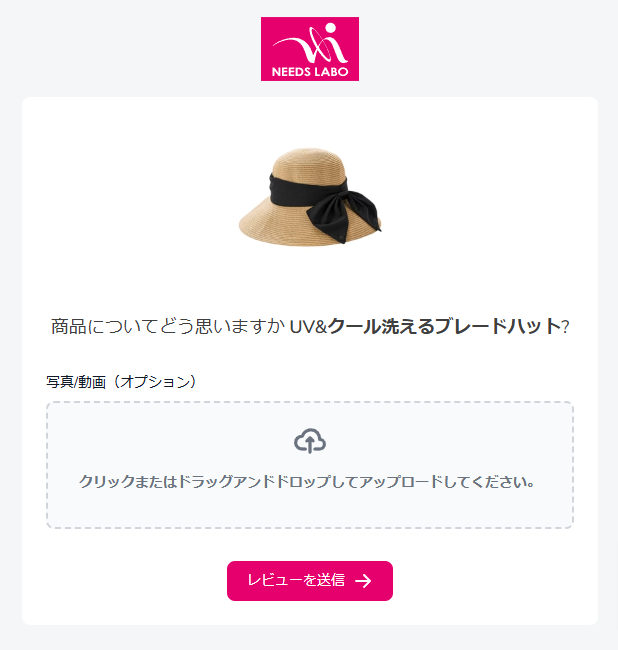The image size is (618, 650).
Task: Click the アップロードしてください text in the dropzone
Action: point(446,482)
